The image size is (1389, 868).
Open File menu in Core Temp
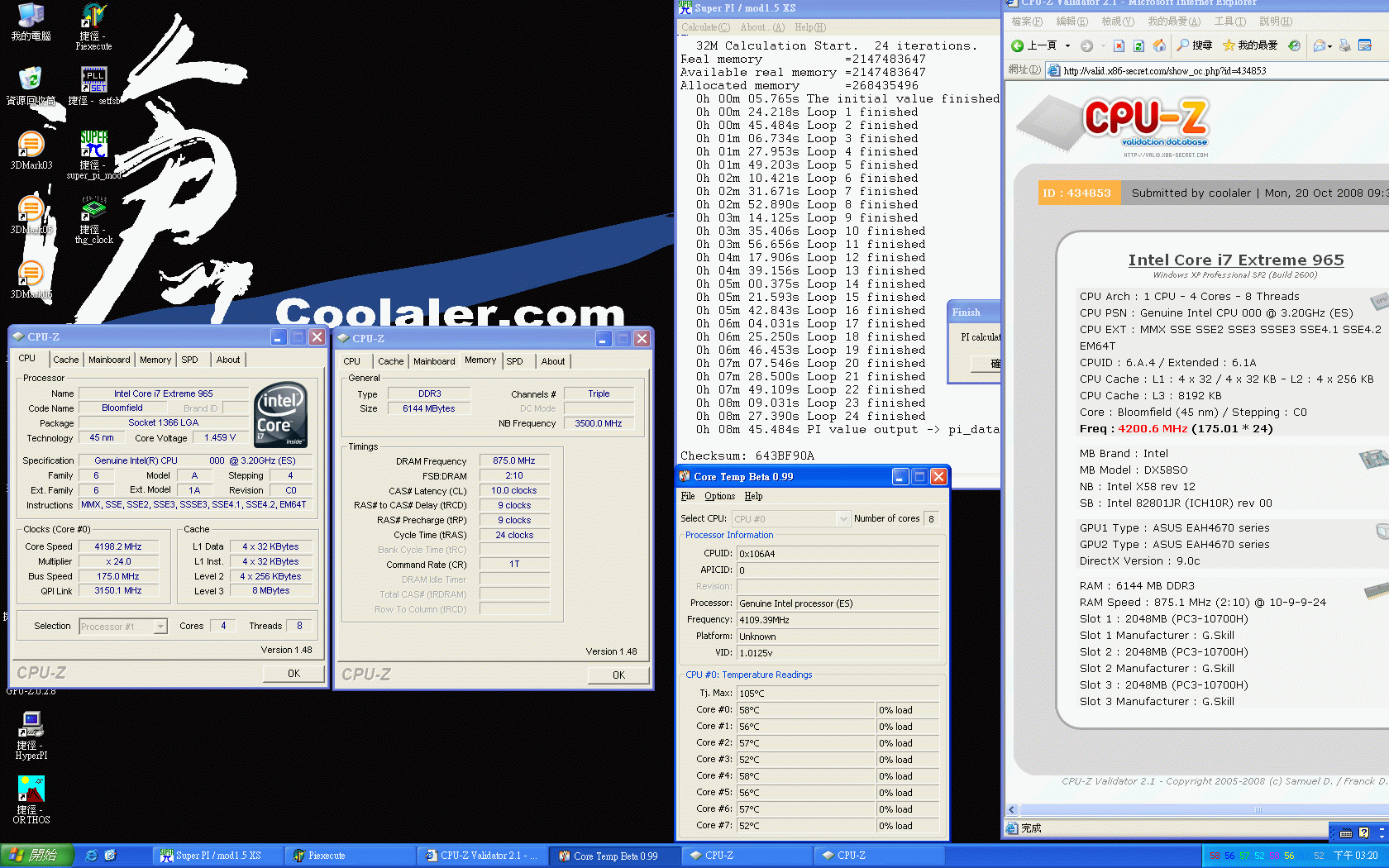pyautogui.click(x=688, y=496)
